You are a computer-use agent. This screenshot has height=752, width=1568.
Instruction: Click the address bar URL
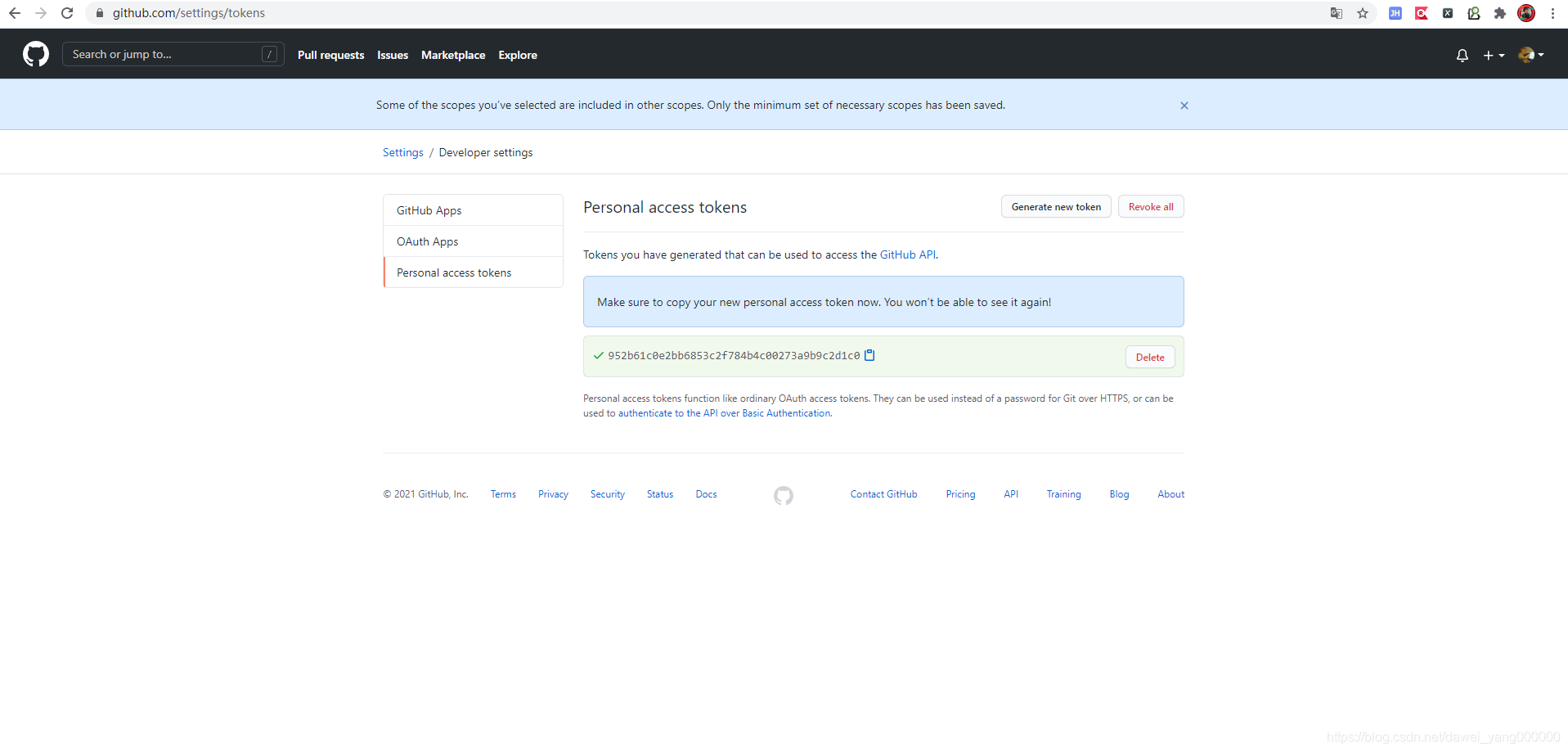click(189, 13)
